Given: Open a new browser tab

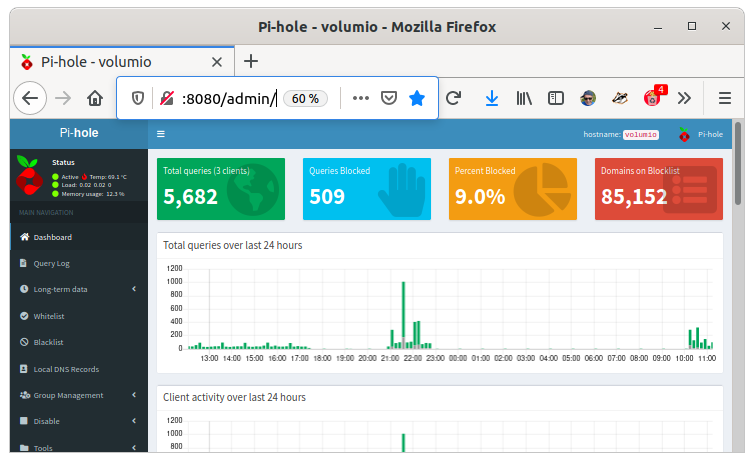Looking at the screenshot, I should coord(251,62).
